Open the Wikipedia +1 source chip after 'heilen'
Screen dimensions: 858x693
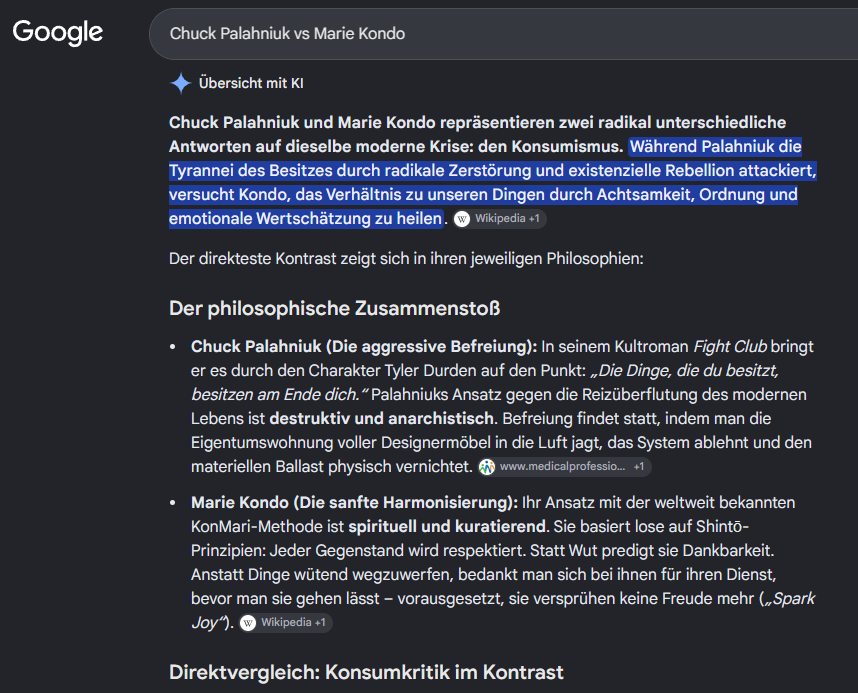[x=500, y=219]
